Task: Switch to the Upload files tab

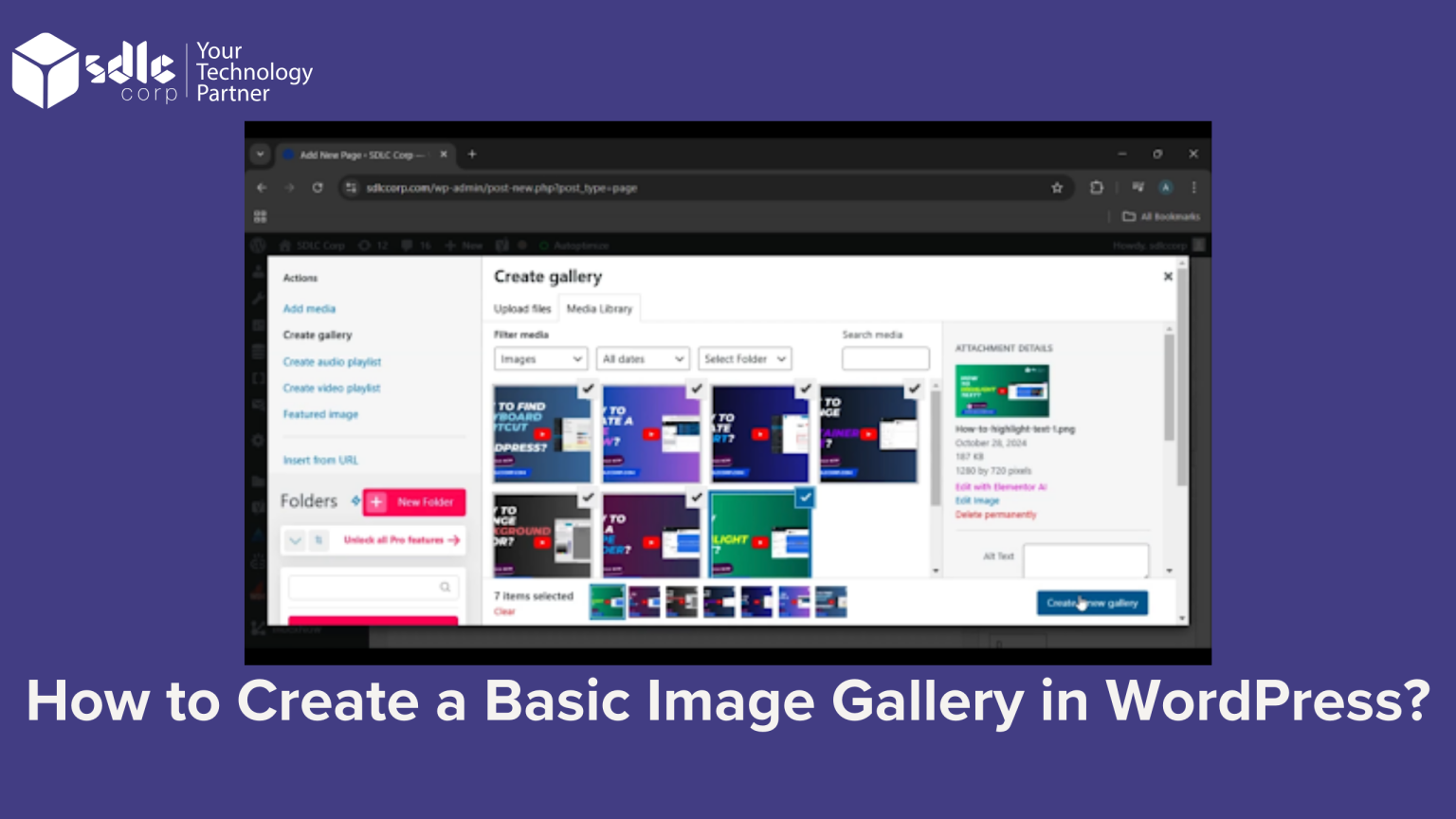Action: coord(521,309)
